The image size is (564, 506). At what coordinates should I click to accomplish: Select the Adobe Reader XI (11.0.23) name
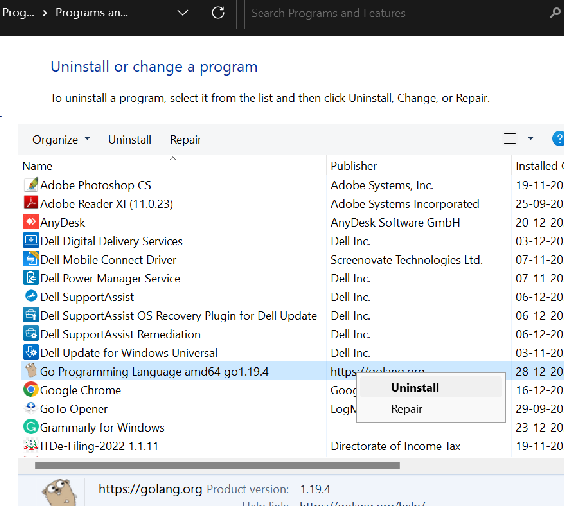pos(106,204)
